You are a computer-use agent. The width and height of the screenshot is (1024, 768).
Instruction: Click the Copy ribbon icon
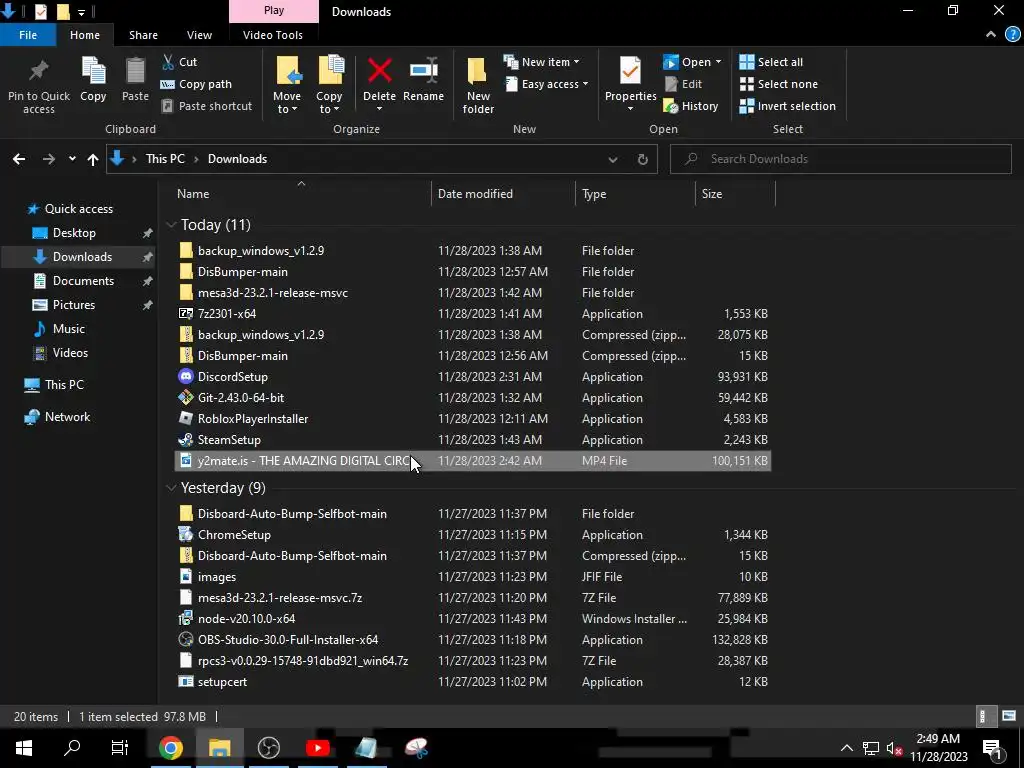pos(93,71)
